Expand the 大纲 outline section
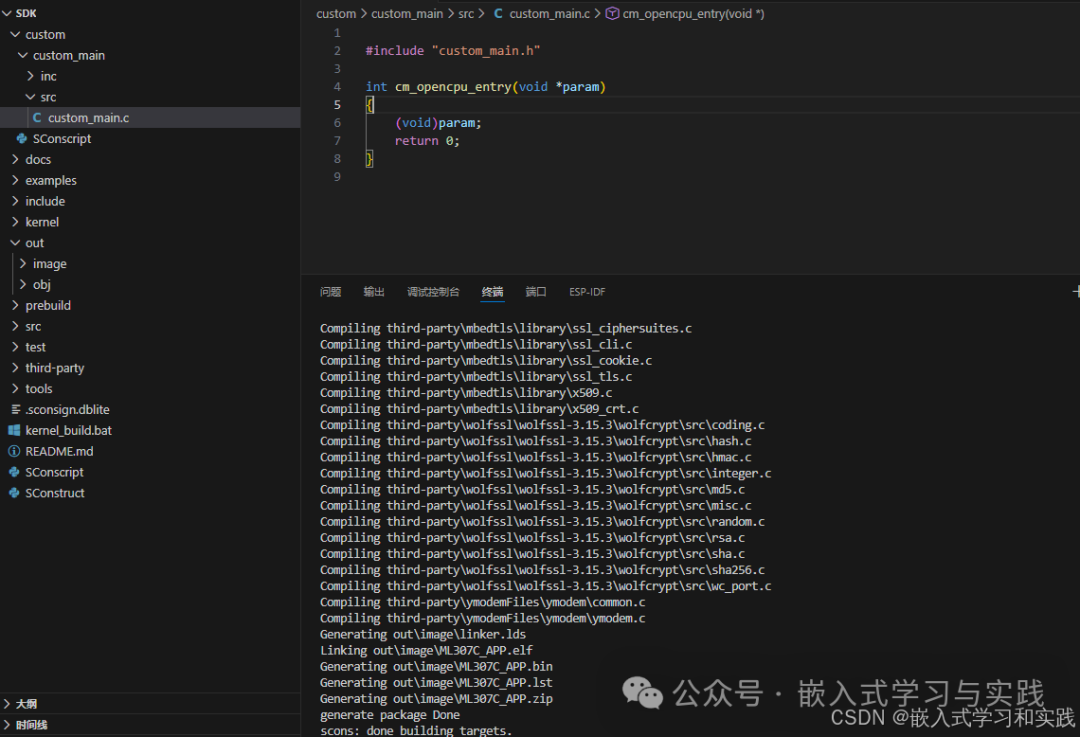This screenshot has height=737, width=1080. (x=7, y=704)
